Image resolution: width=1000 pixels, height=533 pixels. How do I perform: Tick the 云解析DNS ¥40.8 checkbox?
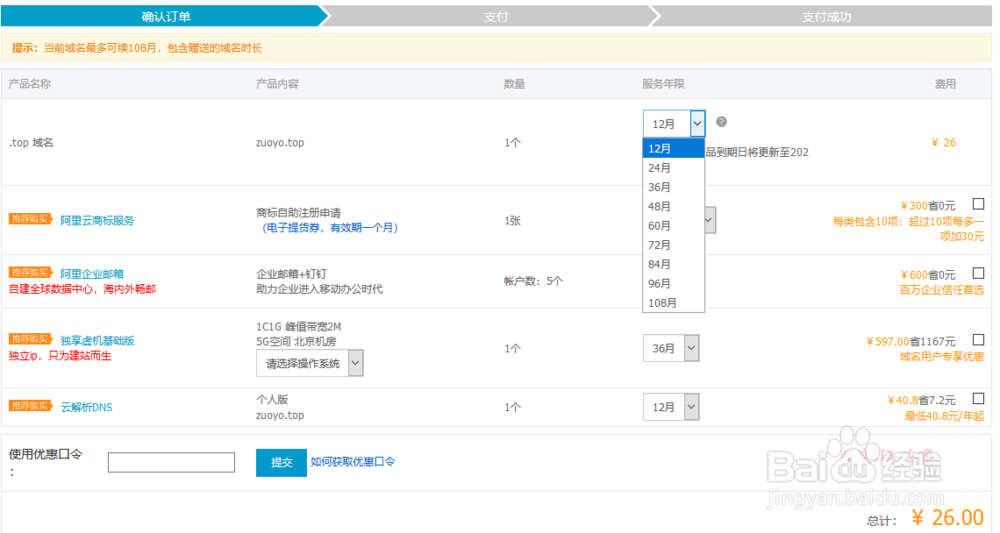(978, 398)
